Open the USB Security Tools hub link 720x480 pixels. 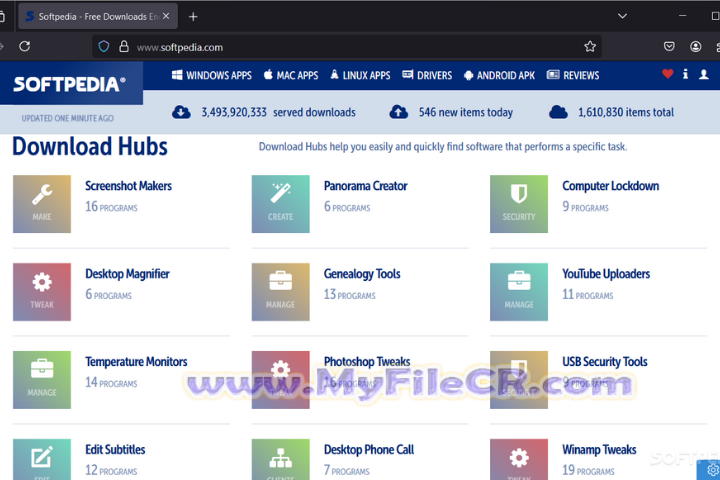605,362
